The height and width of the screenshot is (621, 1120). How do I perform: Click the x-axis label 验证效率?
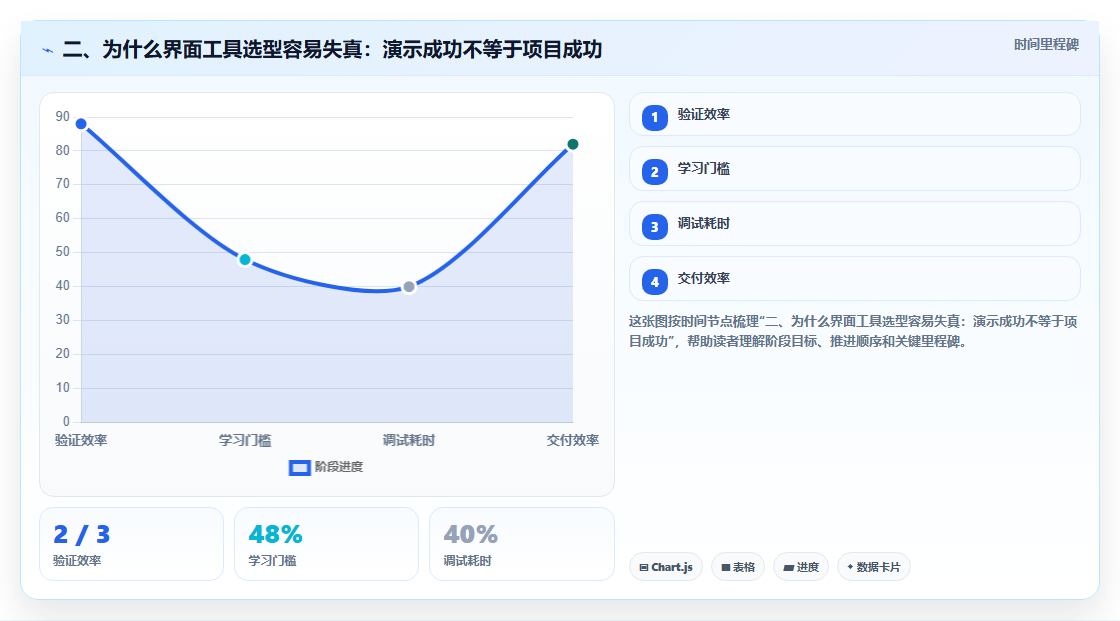(81, 440)
